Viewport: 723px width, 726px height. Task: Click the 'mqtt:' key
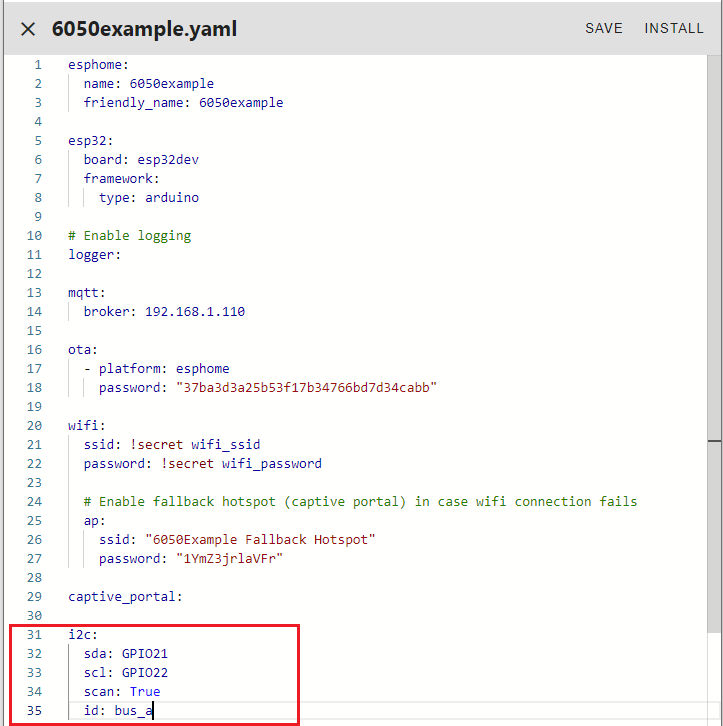coord(87,292)
